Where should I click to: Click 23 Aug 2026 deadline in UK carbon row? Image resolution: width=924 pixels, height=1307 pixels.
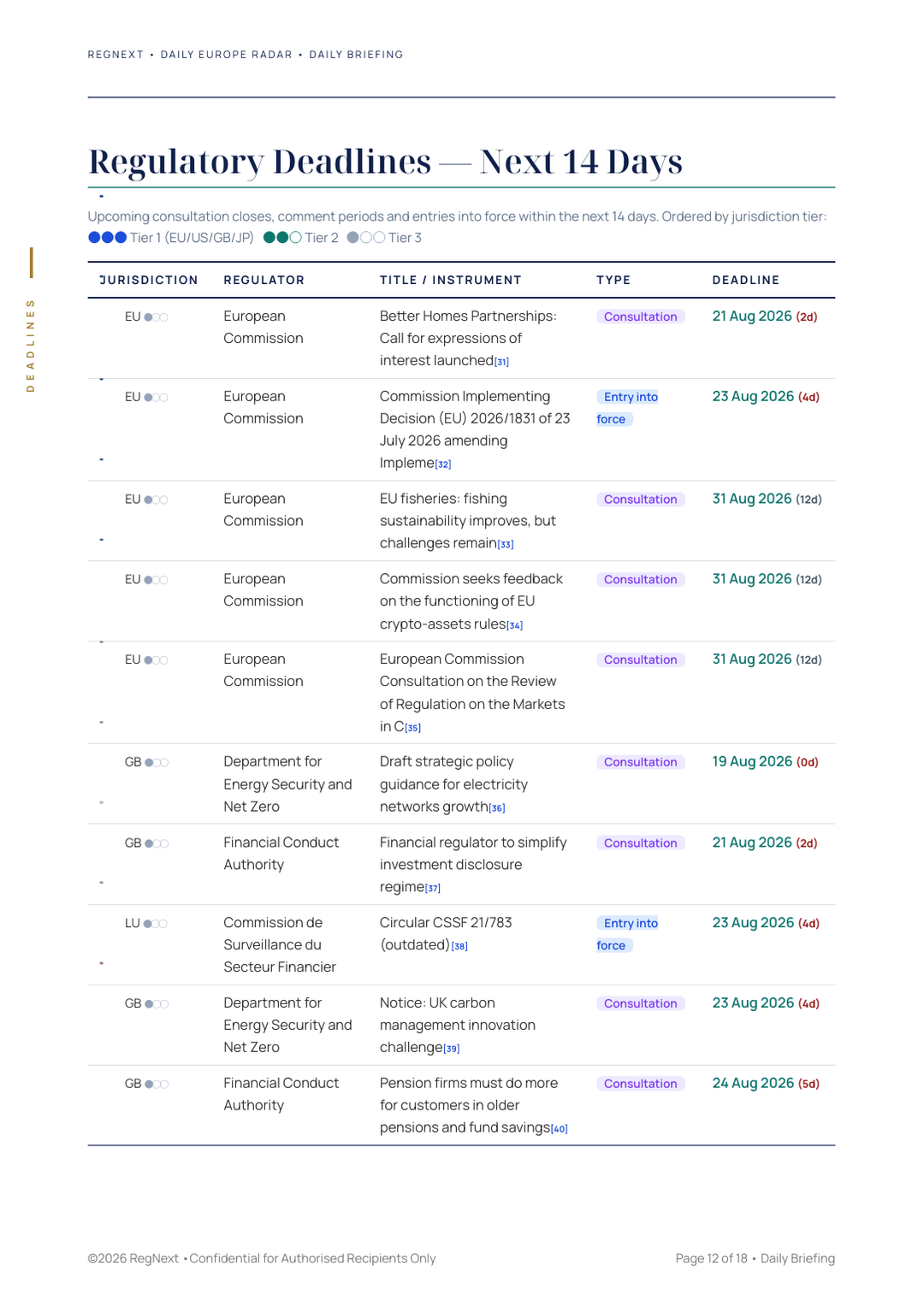point(766,1003)
